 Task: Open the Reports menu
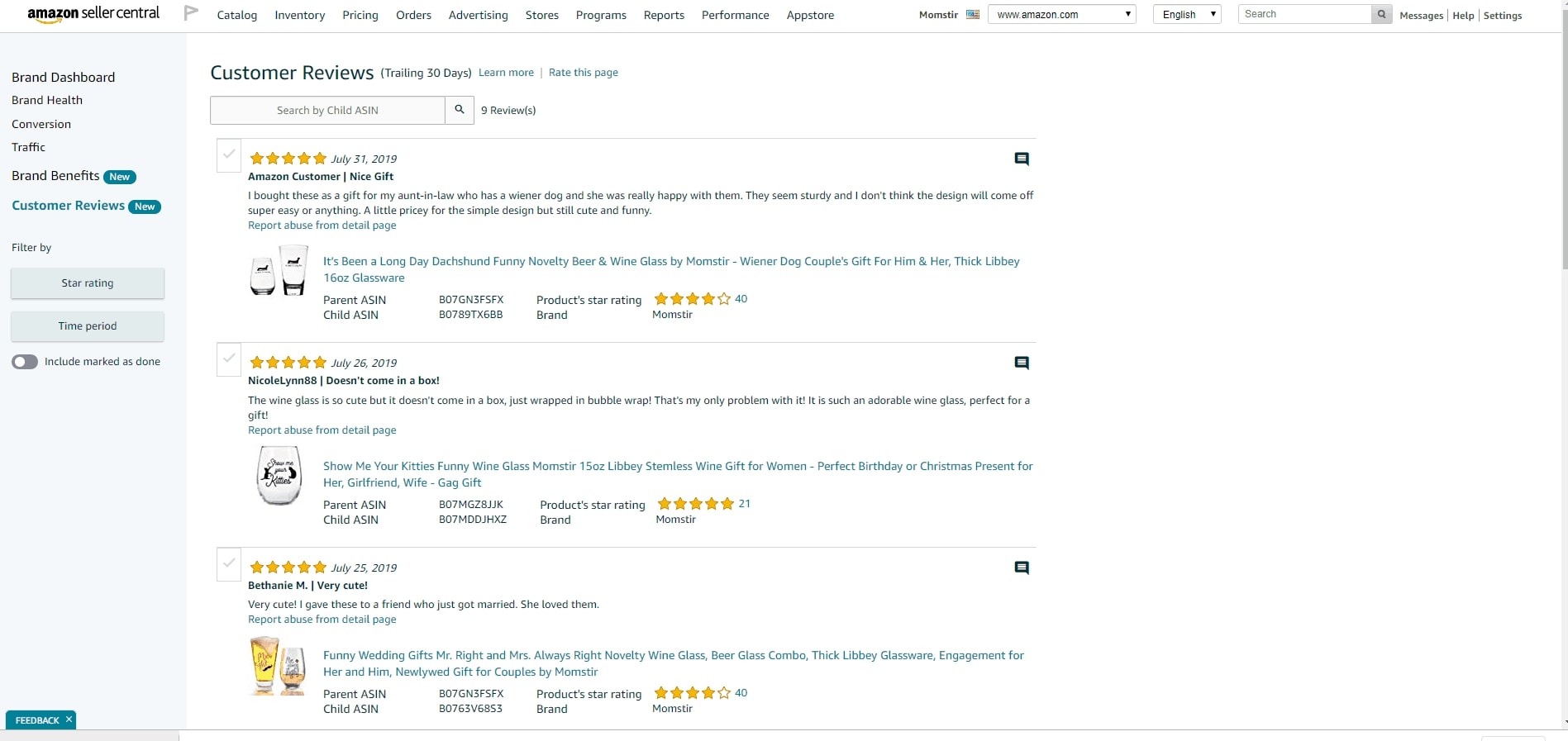click(x=665, y=15)
